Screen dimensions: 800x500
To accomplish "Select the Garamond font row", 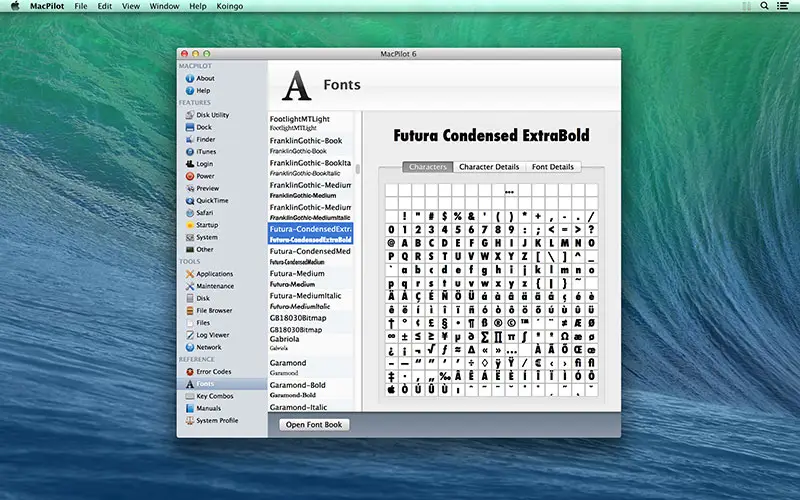I will (x=310, y=367).
